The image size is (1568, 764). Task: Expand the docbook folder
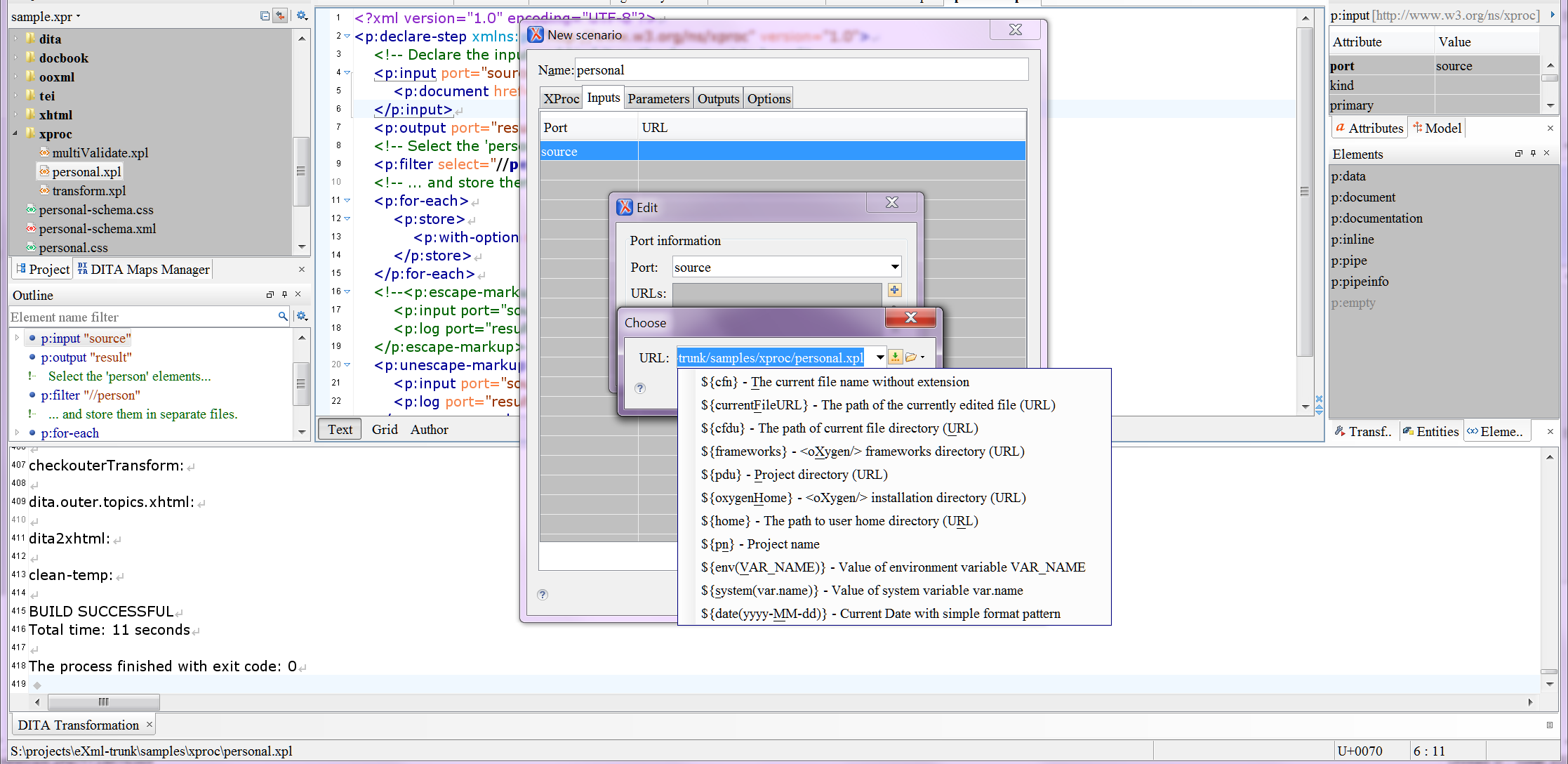[15, 58]
